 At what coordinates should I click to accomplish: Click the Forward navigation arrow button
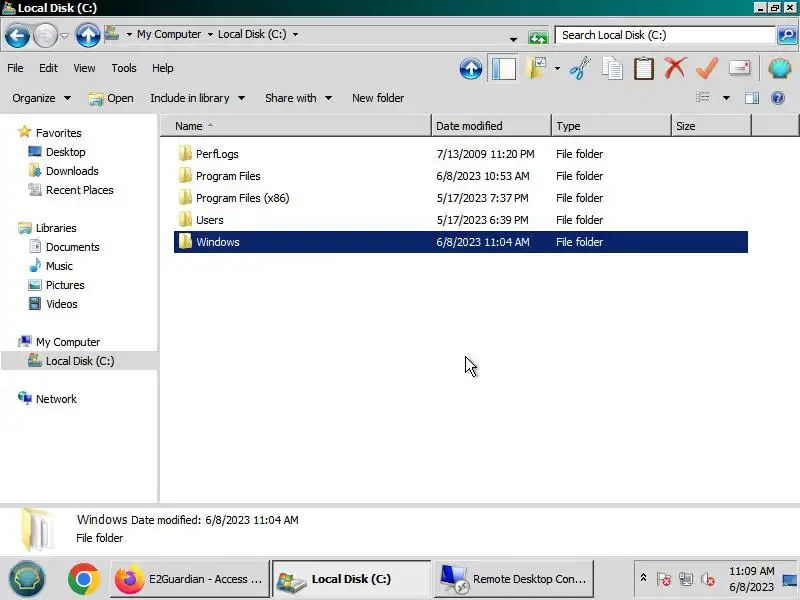[45, 36]
